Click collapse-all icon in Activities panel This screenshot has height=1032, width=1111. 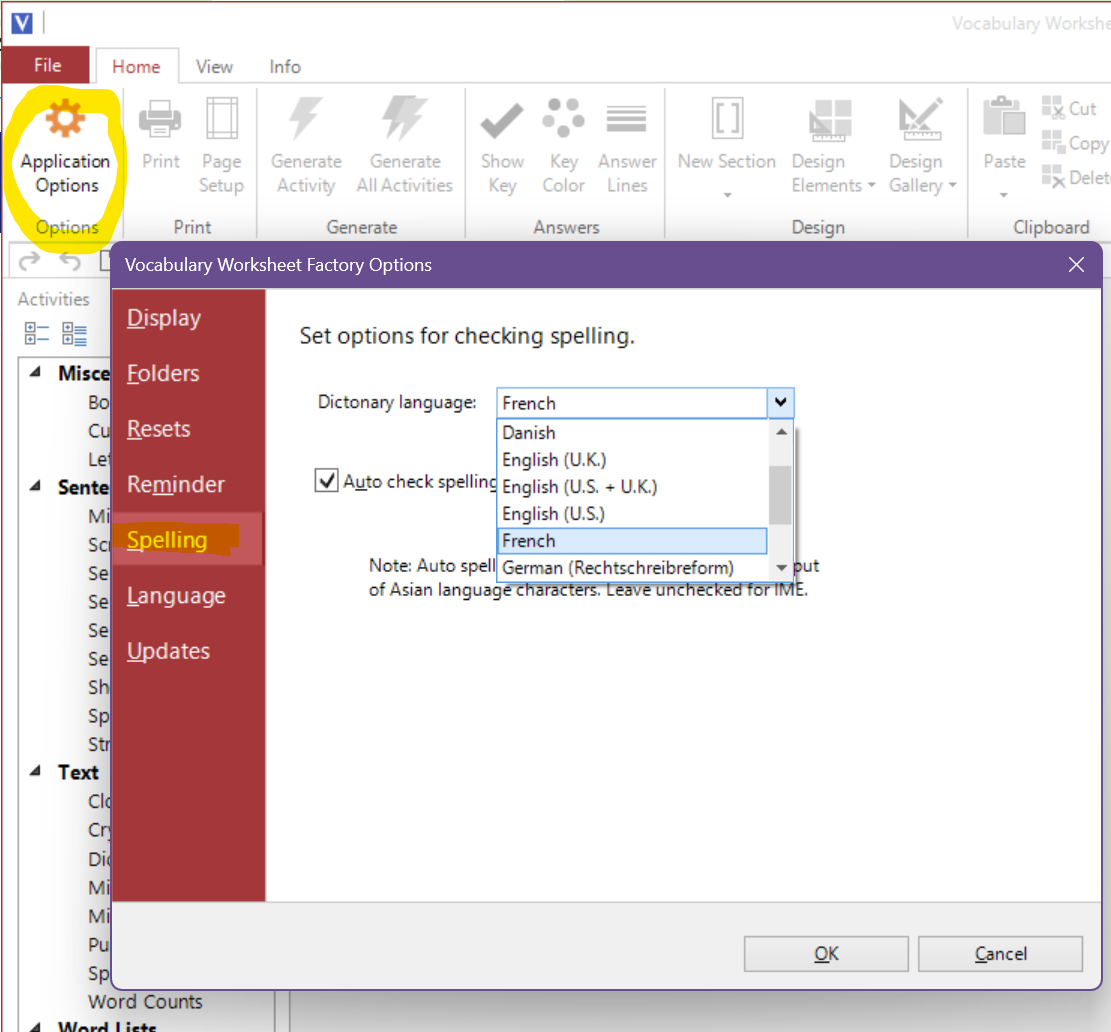click(36, 334)
